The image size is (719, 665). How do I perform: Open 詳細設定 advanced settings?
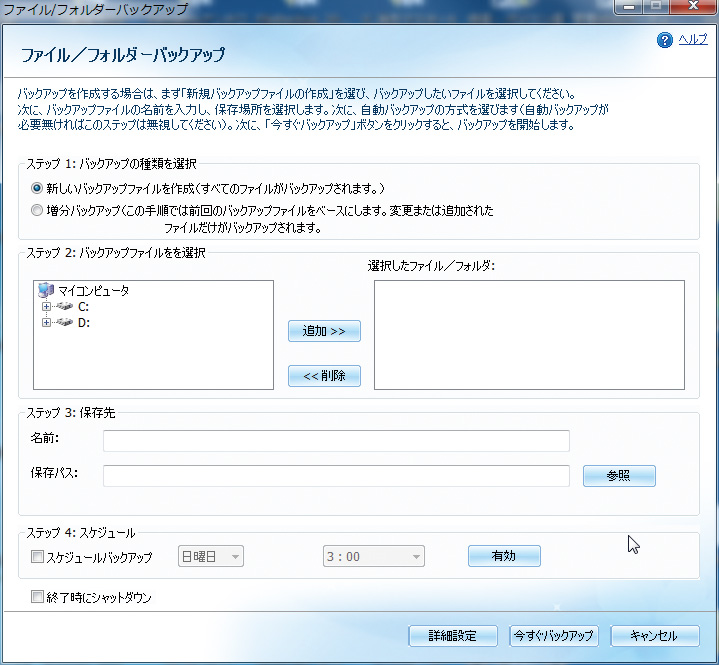(453, 636)
